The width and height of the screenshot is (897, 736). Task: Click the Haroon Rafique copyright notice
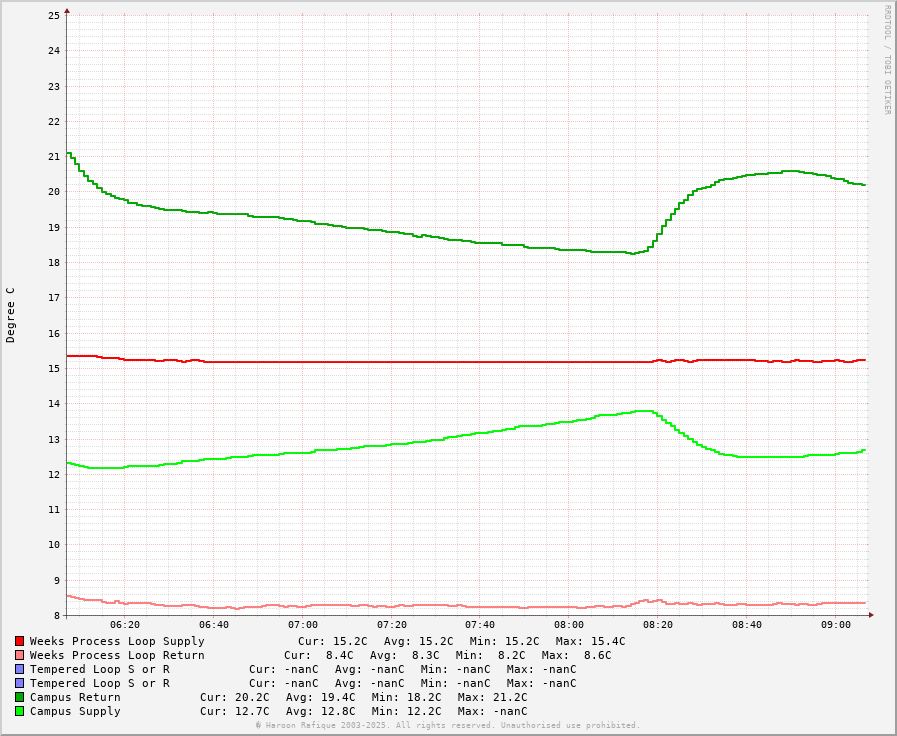[448, 725]
